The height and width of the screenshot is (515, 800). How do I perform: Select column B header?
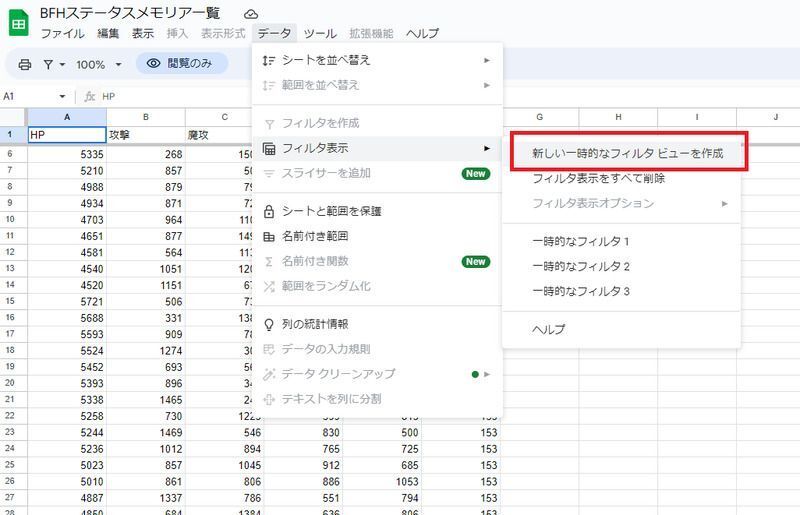pyautogui.click(x=146, y=117)
